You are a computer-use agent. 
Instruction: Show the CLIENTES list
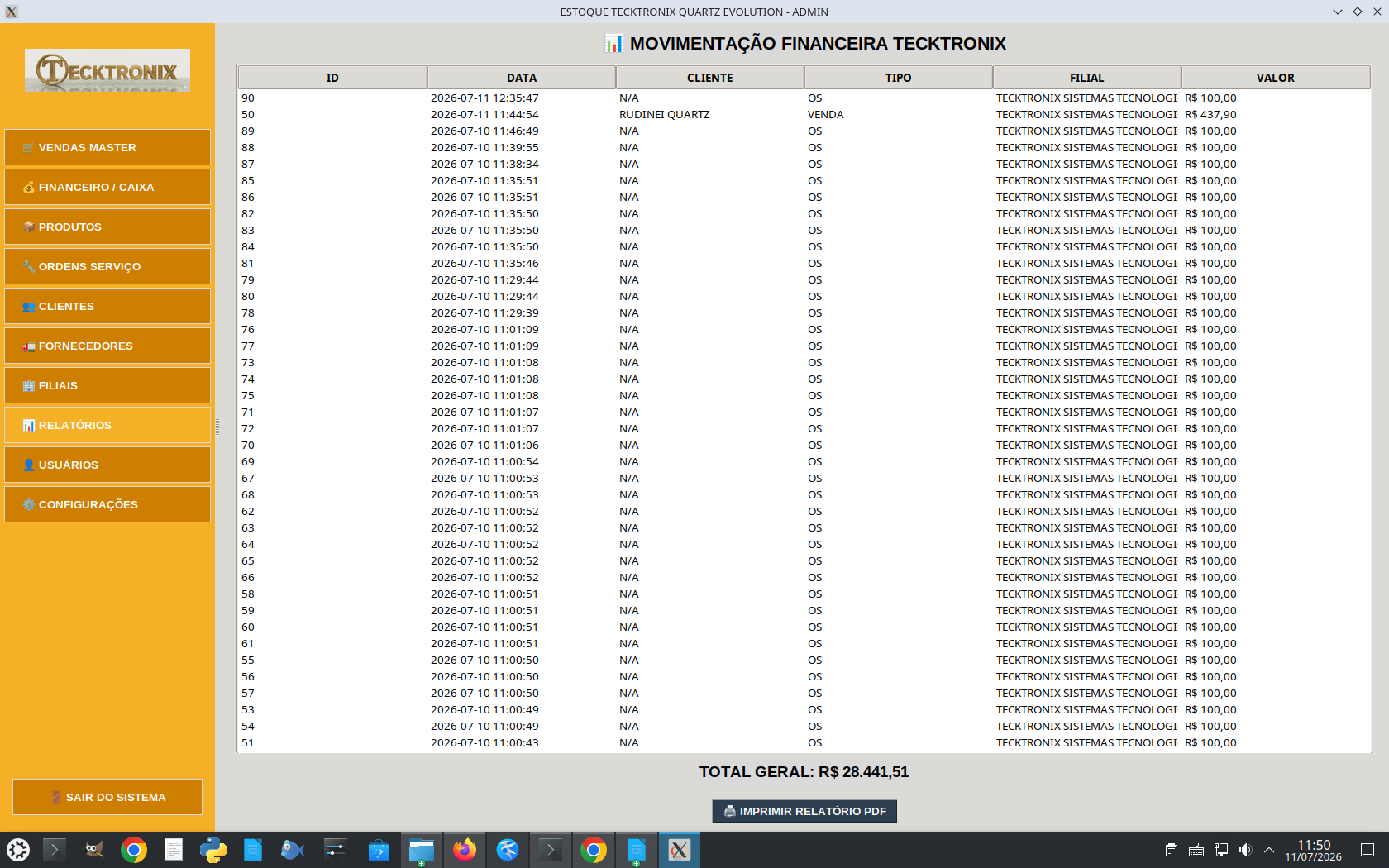107,306
